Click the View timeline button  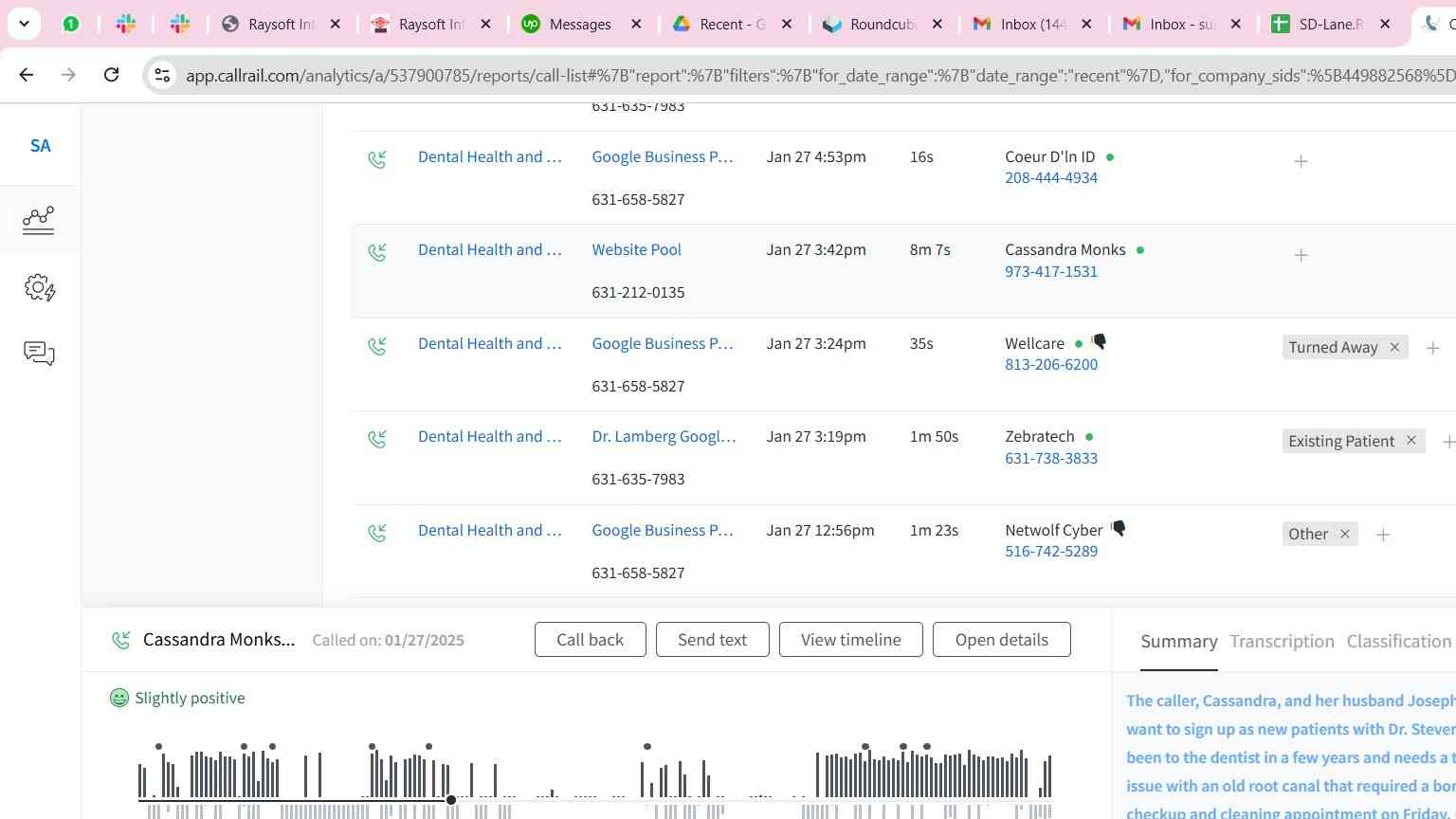pos(850,640)
